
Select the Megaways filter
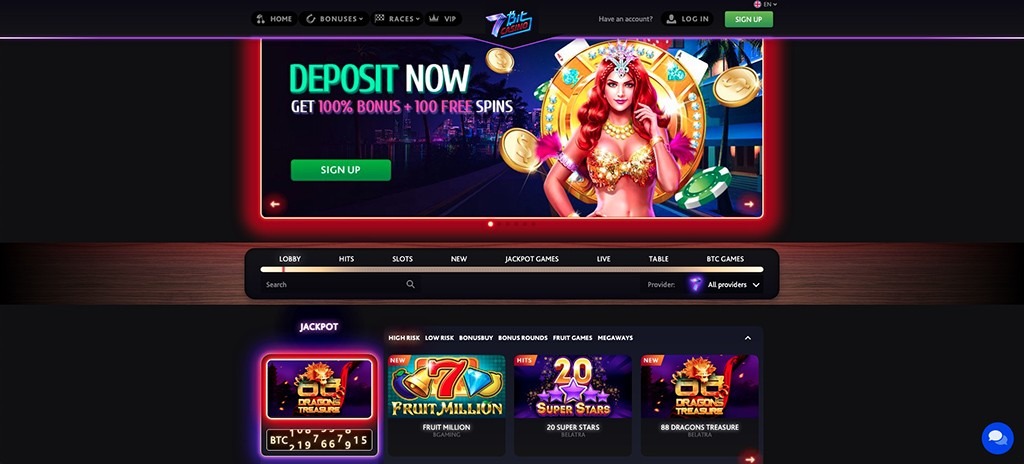pyautogui.click(x=615, y=338)
